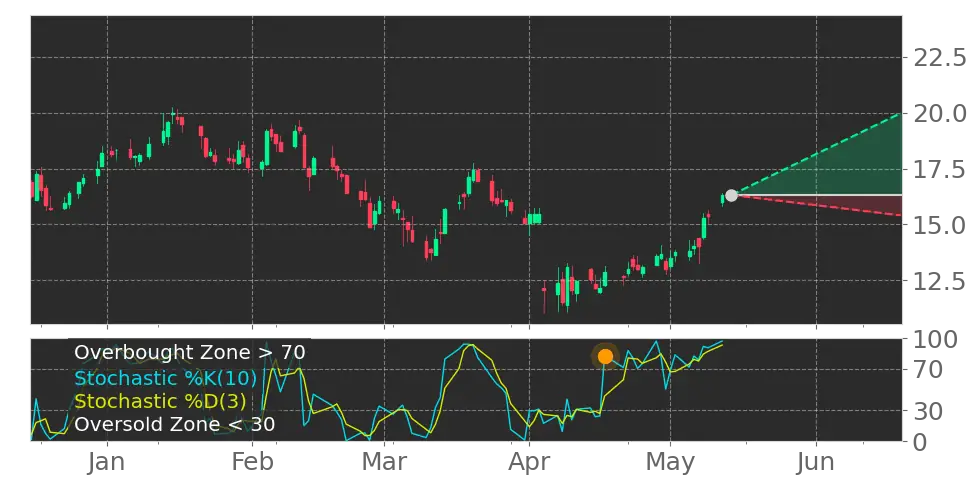Click the Feb label on the date axis
Viewport: 972px width, 486px height.
point(252,462)
